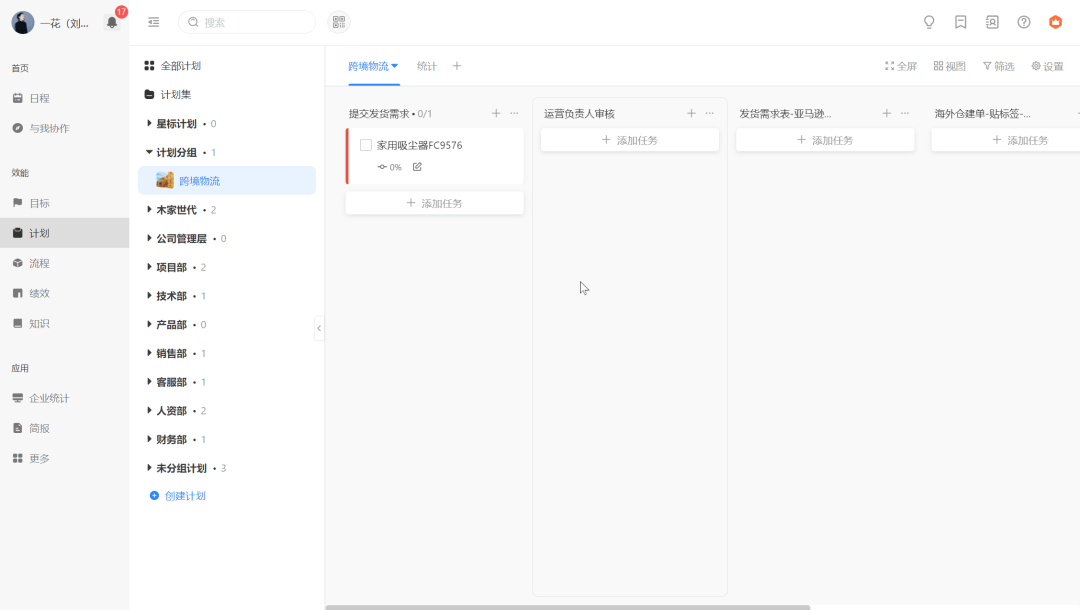The width and height of the screenshot is (1080, 610).
Task: Open 简报 in the sidebar
Action: click(x=65, y=428)
